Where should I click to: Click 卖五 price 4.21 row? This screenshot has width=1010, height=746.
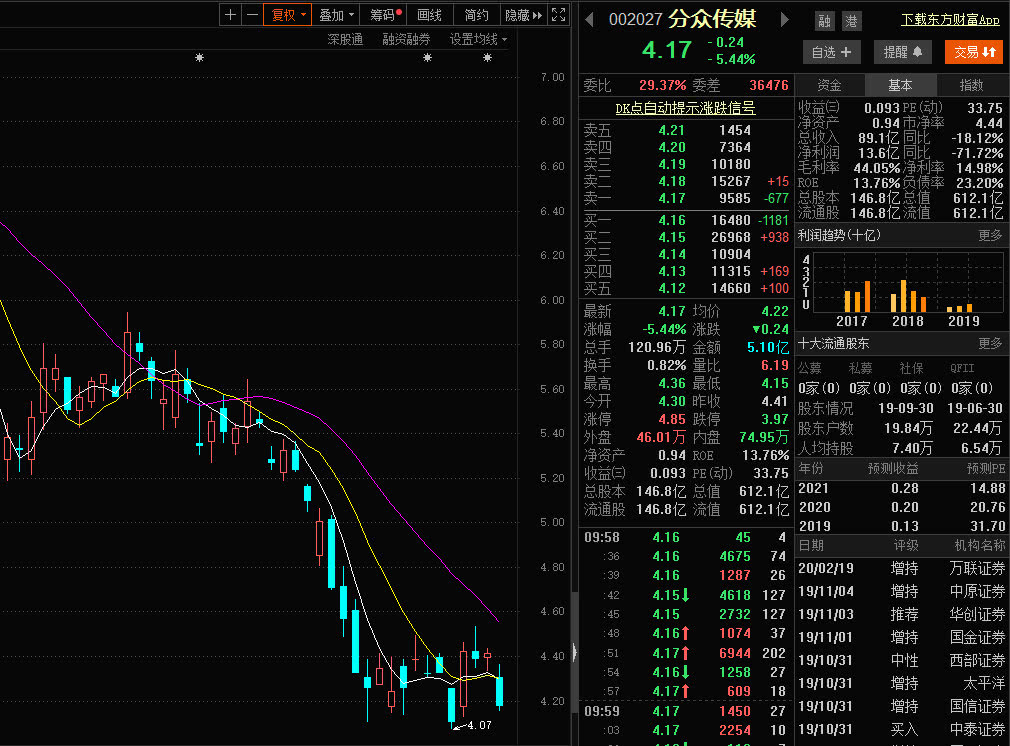pyautogui.click(x=686, y=130)
